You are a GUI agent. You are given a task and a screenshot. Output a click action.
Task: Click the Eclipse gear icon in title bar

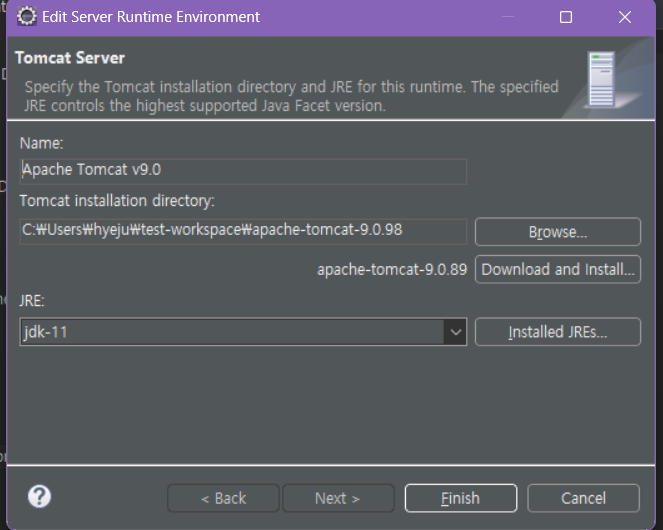(27, 17)
